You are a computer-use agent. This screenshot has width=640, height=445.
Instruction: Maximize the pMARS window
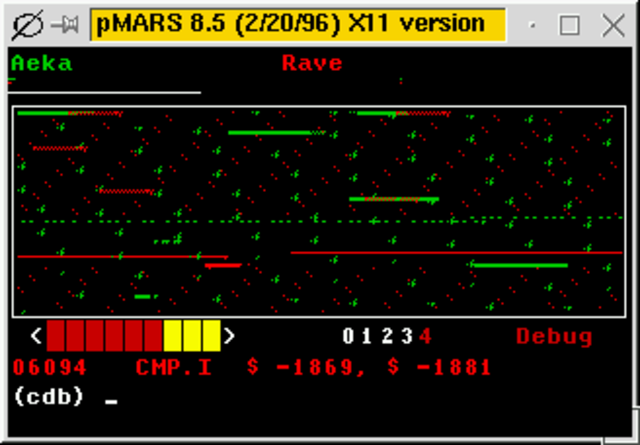(x=569, y=25)
